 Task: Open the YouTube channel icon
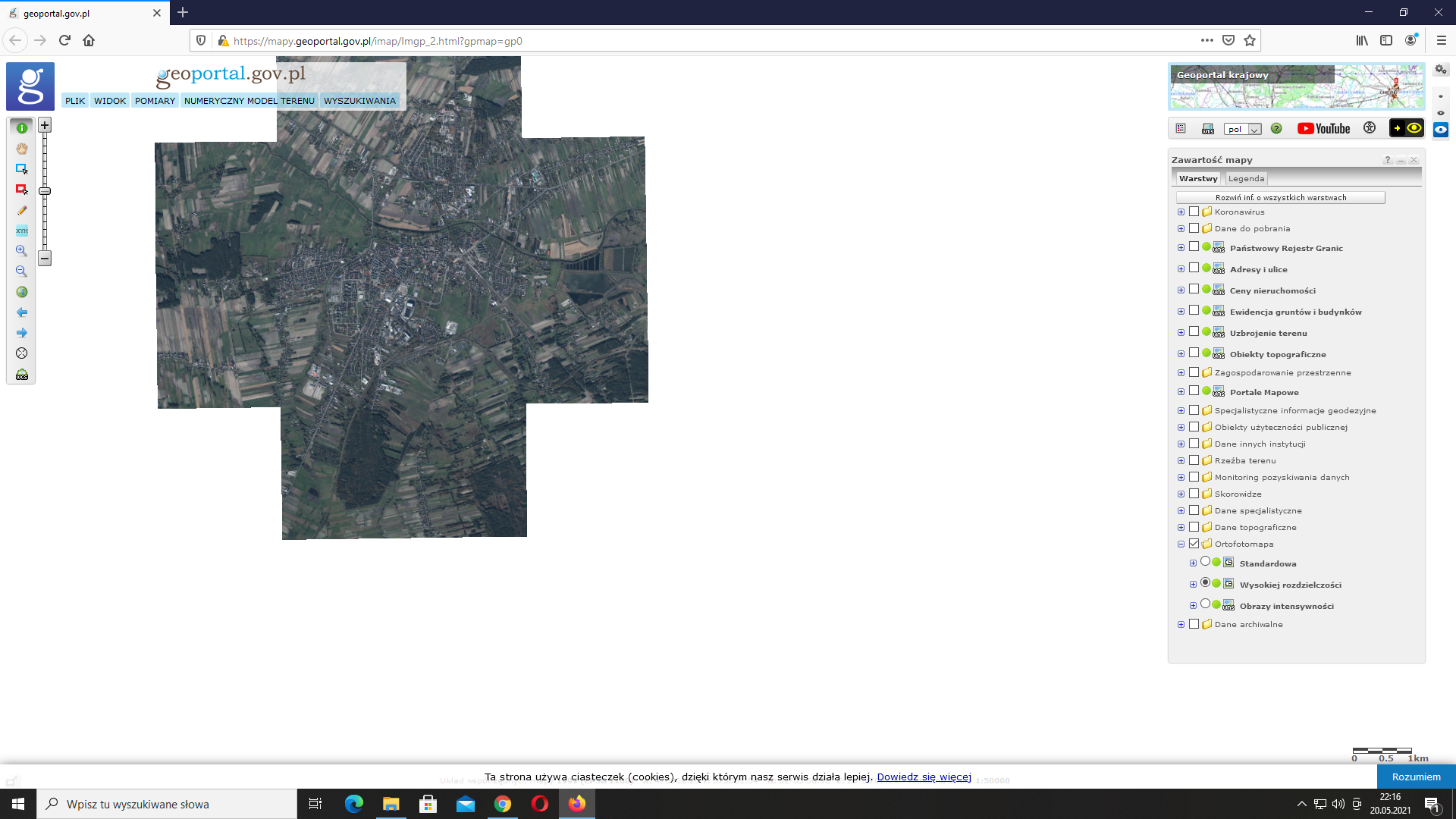tap(1323, 129)
